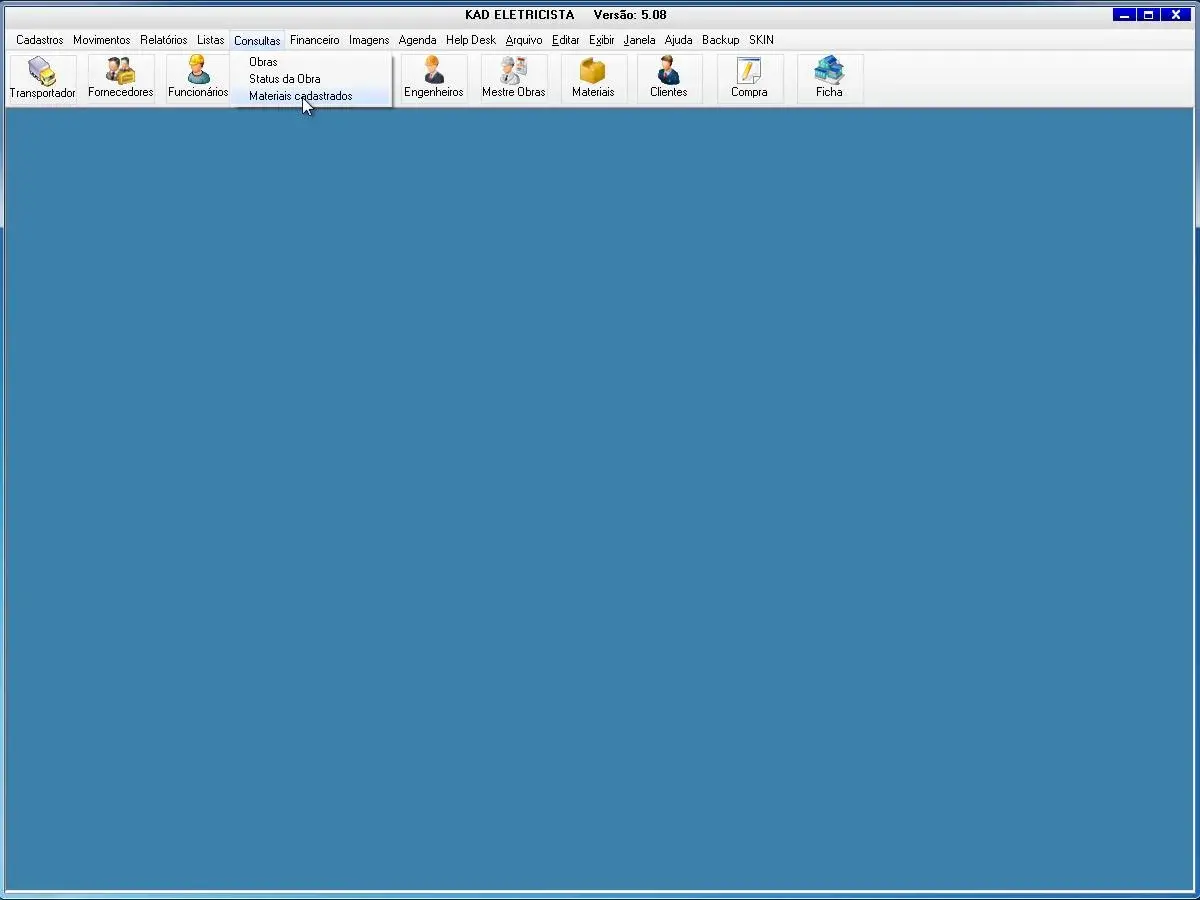Viewport: 1200px width, 900px height.
Task: Open the Relatórios menu
Action: pos(163,40)
